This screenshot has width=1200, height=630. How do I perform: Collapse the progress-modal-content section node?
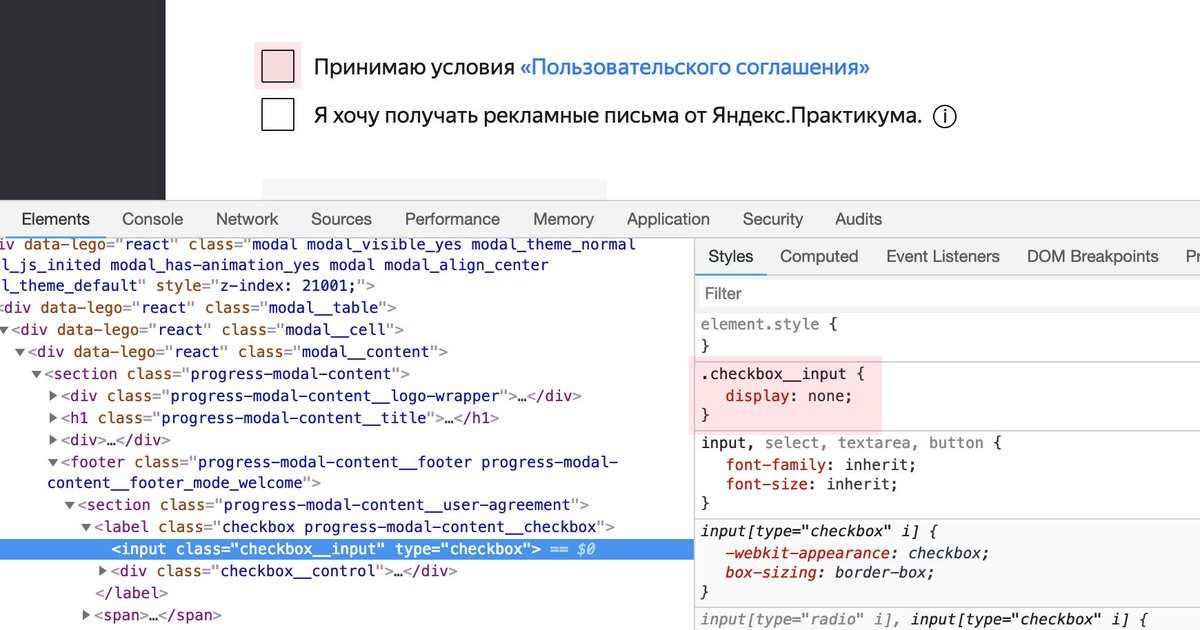(x=37, y=374)
